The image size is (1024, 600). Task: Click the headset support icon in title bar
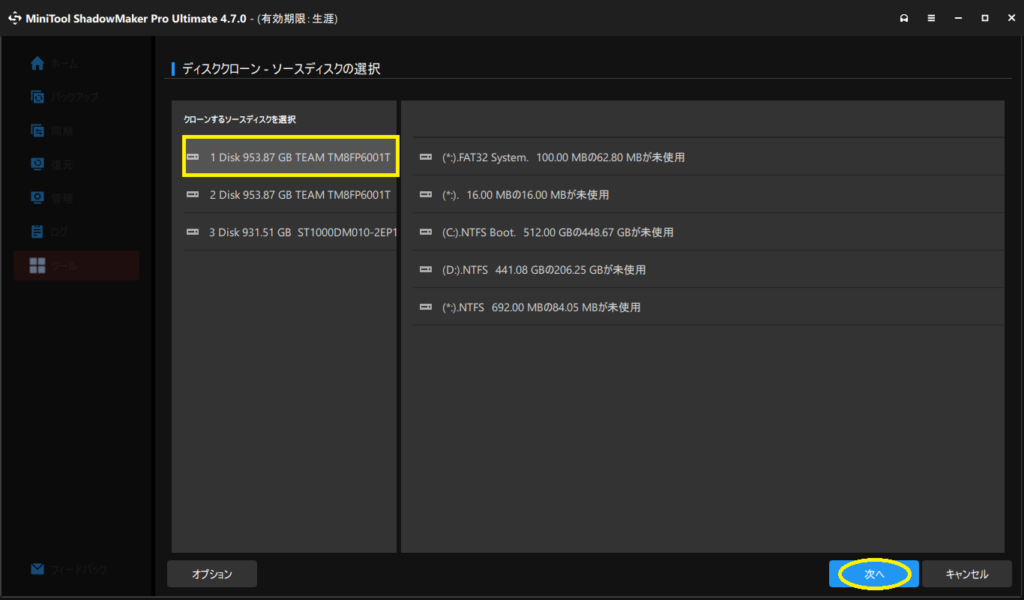904,18
